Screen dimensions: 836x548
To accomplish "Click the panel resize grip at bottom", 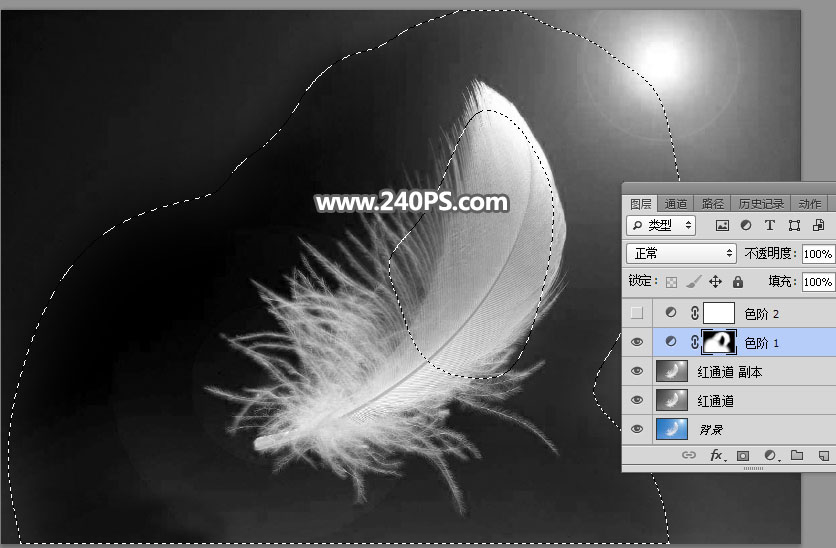I will (753, 468).
